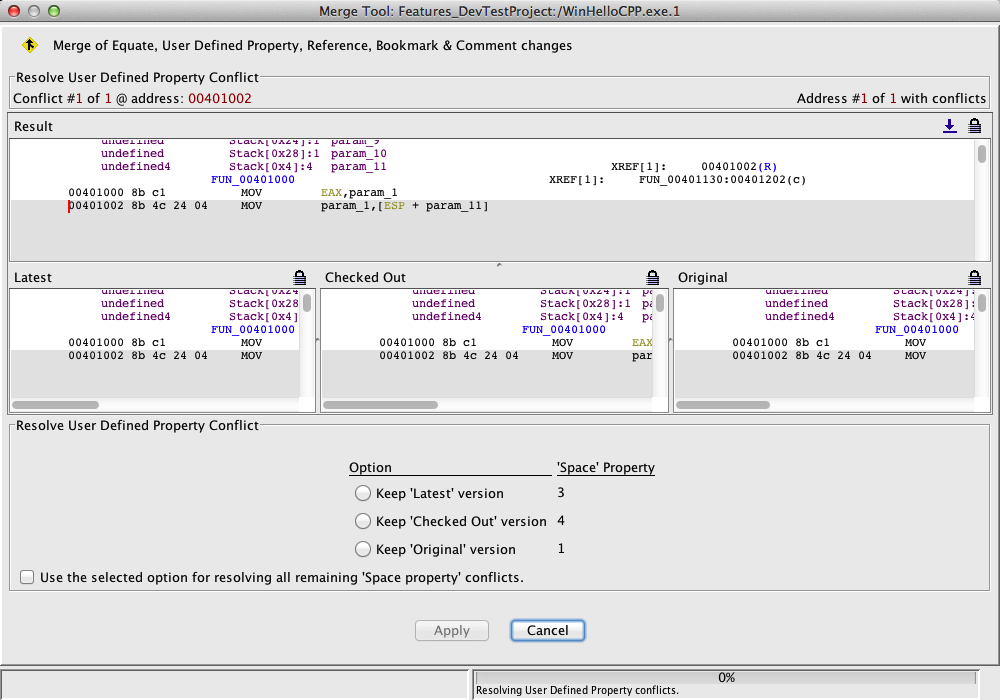Enable use selected option for remaining conflicts
The width and height of the screenshot is (1000, 700).
[x=27, y=577]
